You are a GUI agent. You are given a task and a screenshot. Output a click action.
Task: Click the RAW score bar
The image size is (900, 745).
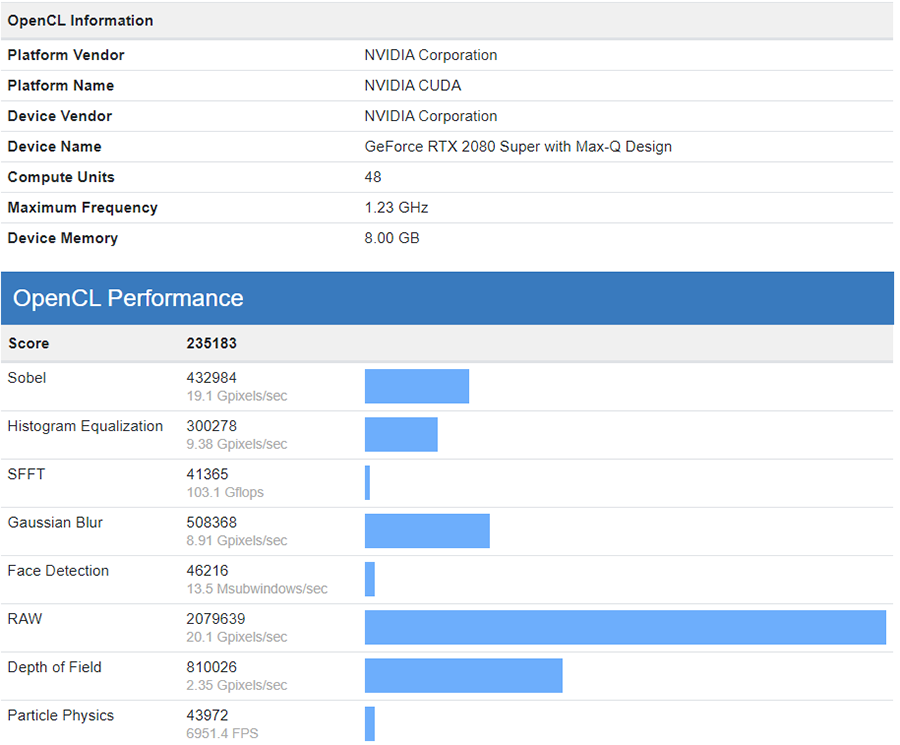coord(625,627)
